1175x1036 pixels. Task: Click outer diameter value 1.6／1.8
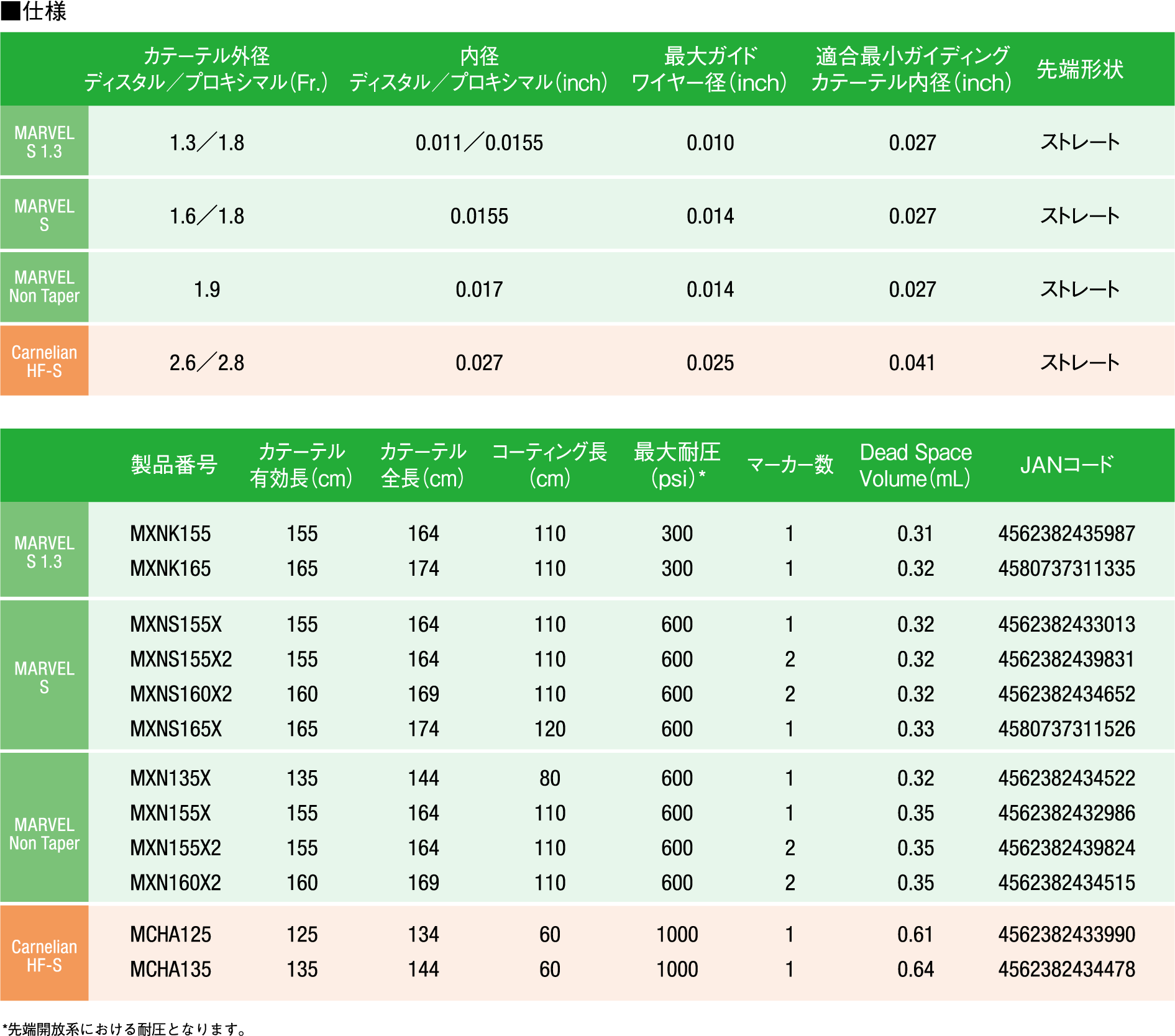[207, 216]
